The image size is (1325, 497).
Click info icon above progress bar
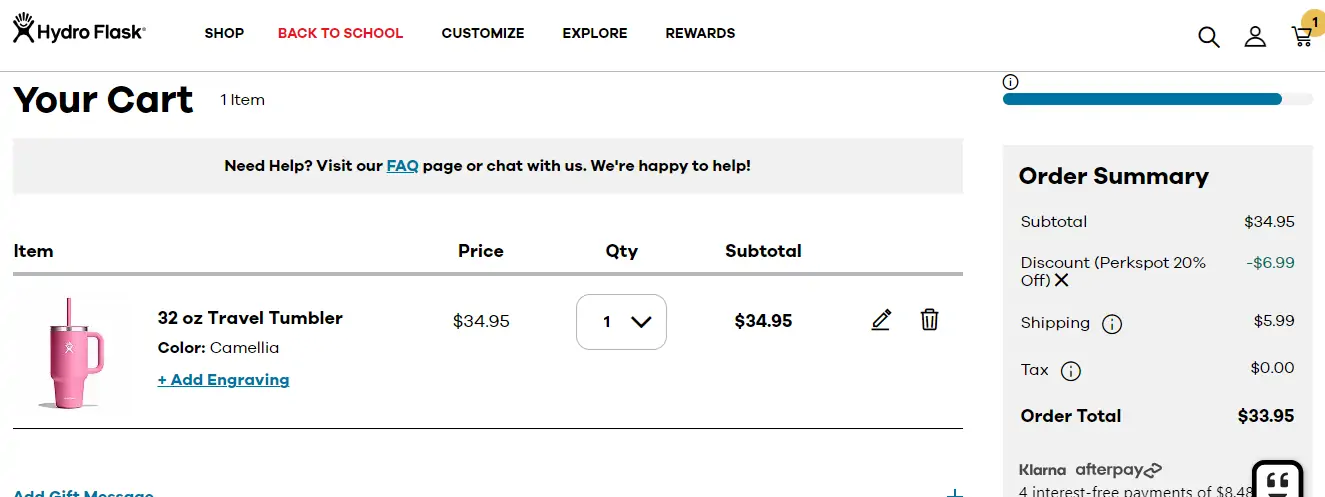[x=1010, y=82]
